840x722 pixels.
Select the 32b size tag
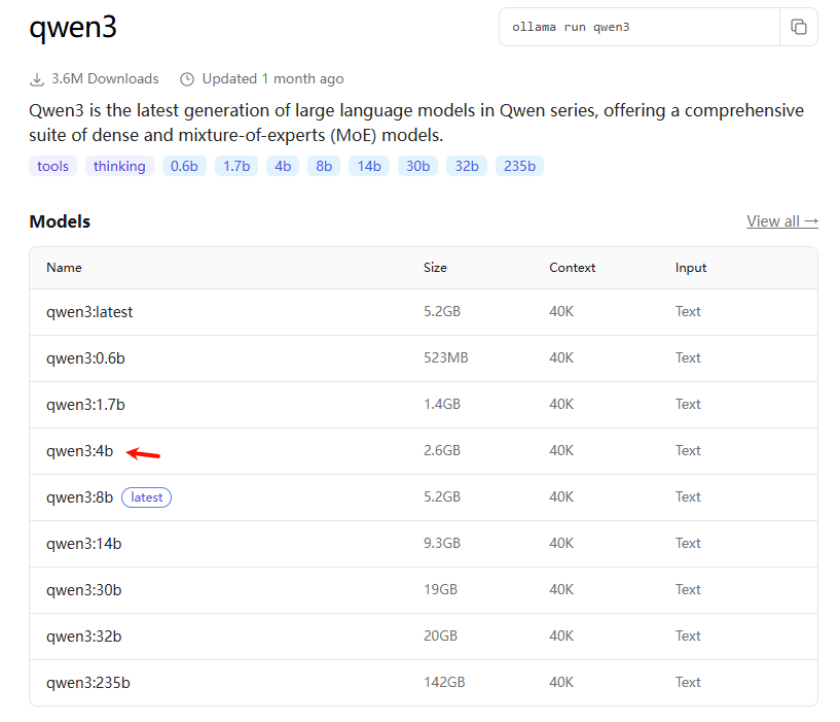(467, 166)
